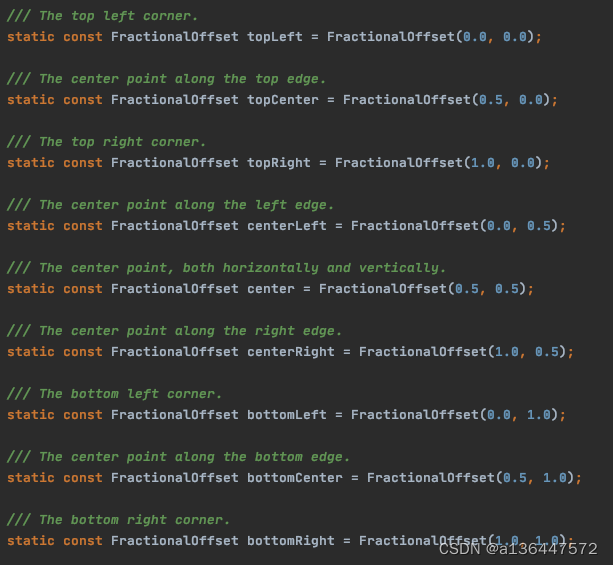This screenshot has width=613, height=565.
Task: Click the 0.5 value in topCenter constructor
Action: [491, 100]
